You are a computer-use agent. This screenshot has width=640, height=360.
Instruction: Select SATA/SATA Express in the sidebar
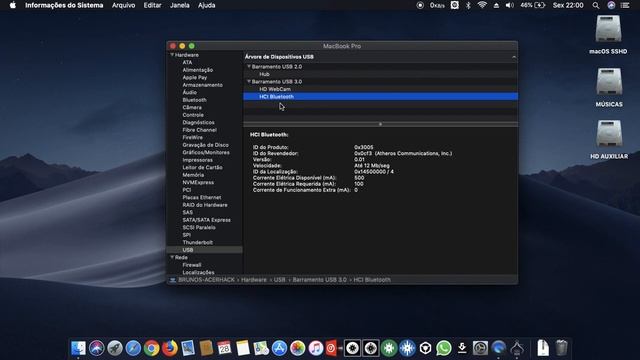[207, 220]
